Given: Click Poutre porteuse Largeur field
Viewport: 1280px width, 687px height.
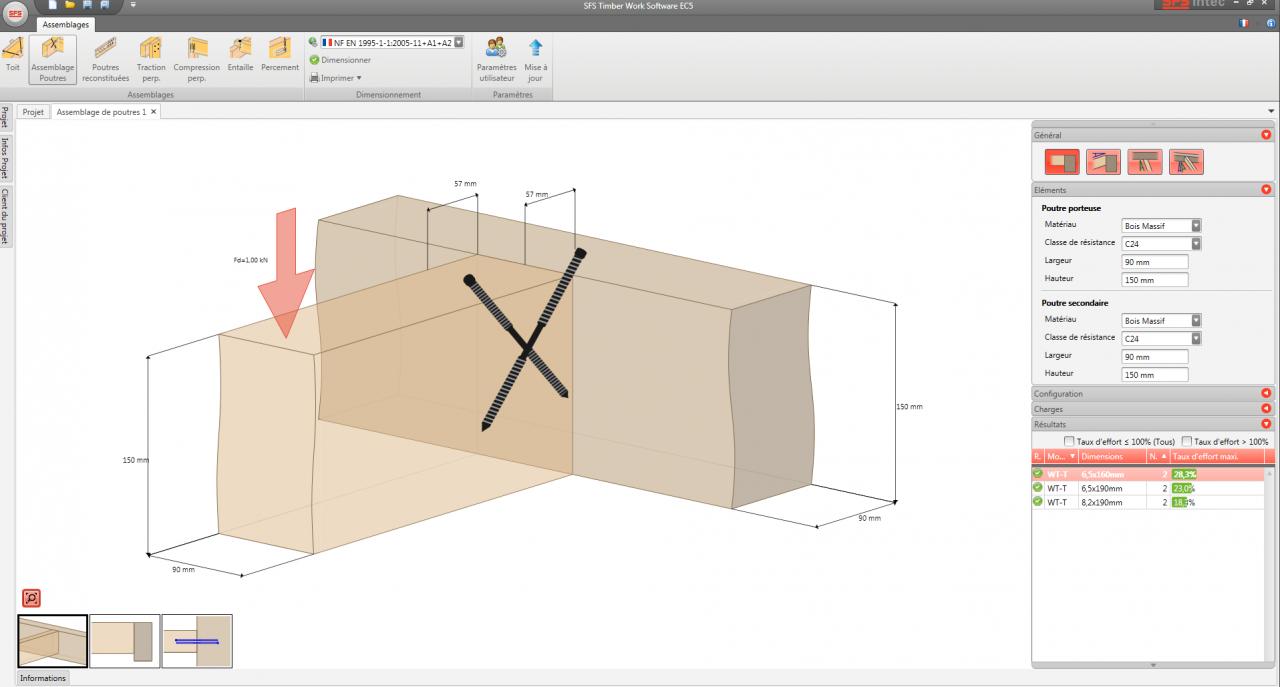Looking at the screenshot, I should (x=1155, y=261).
